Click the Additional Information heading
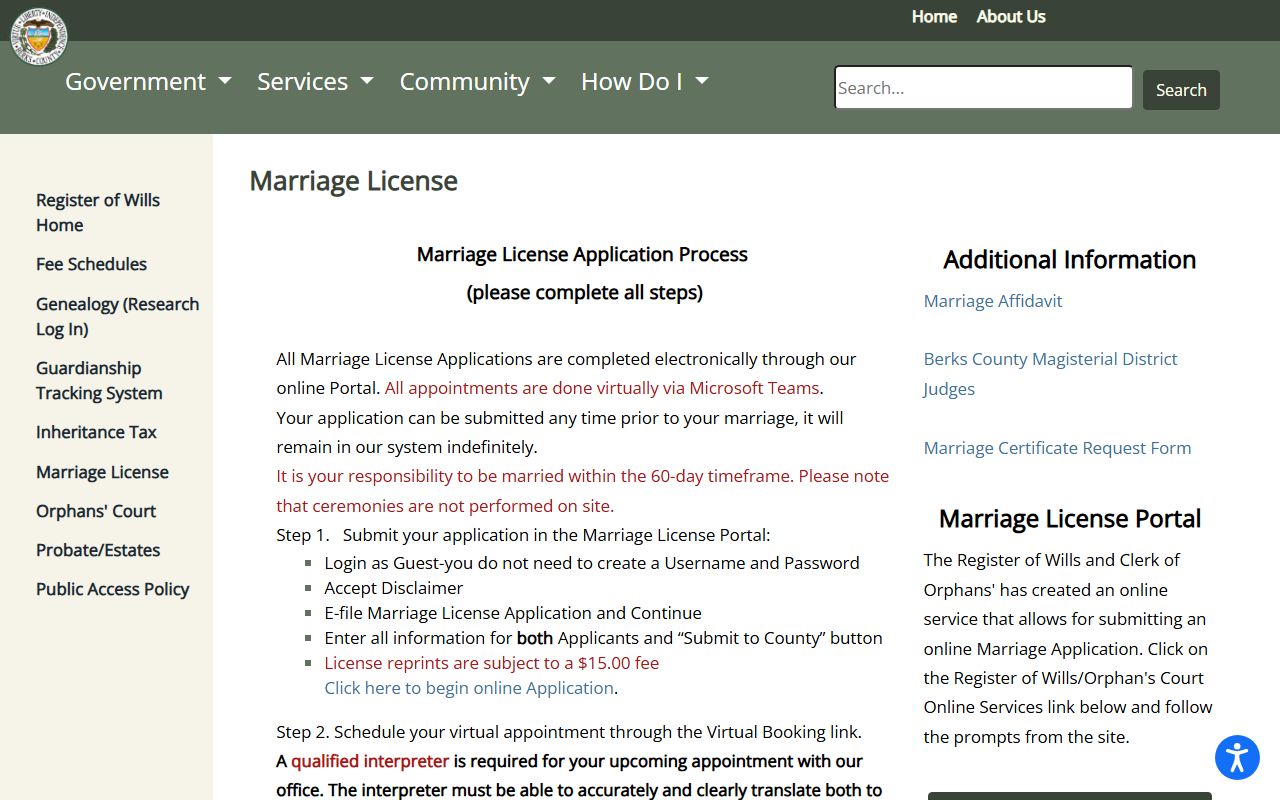1280x800 pixels. [1069, 260]
